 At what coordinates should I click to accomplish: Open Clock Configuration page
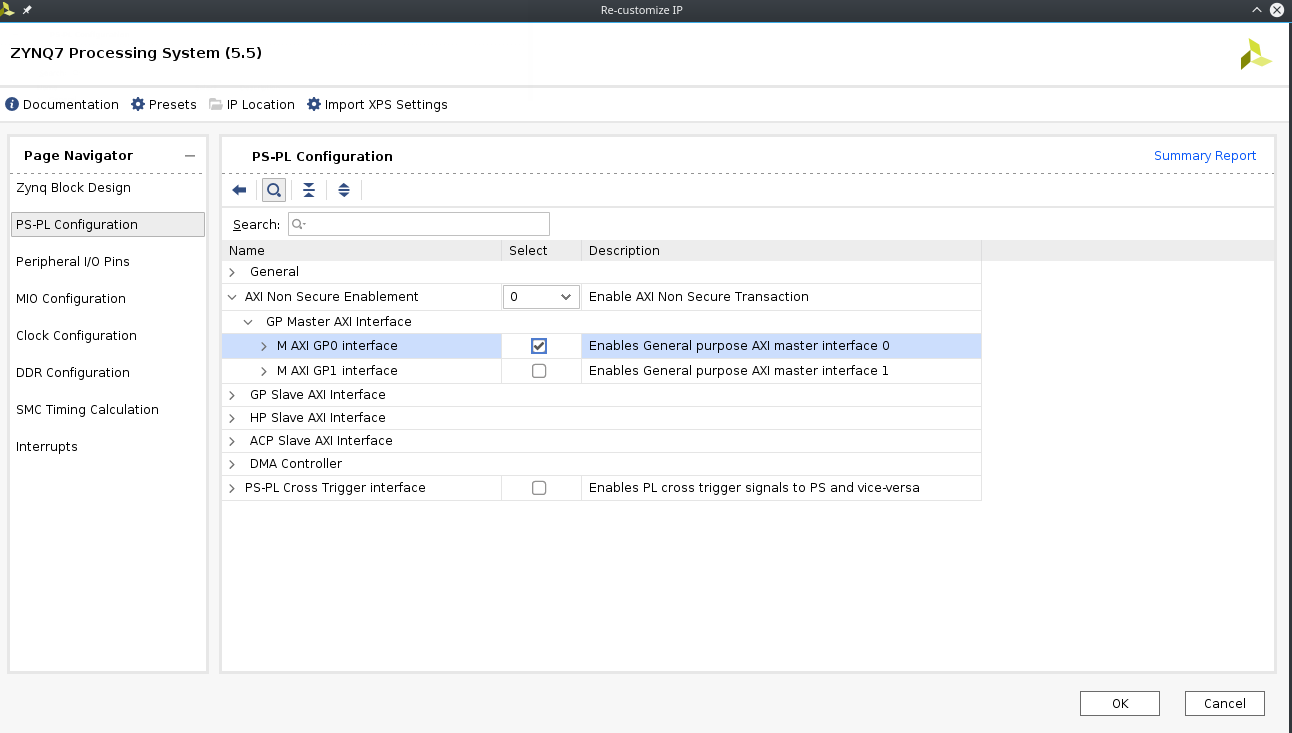76,336
